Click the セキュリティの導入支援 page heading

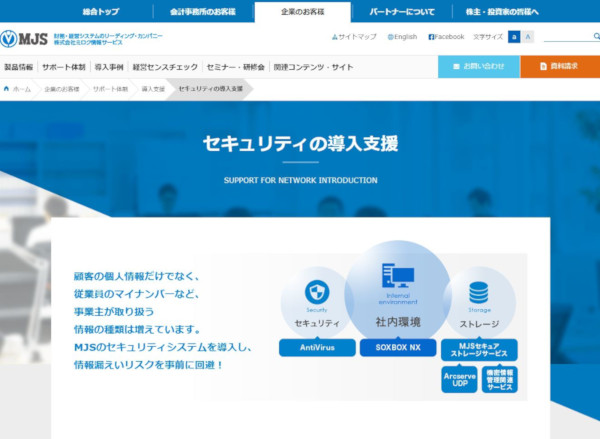click(300, 144)
